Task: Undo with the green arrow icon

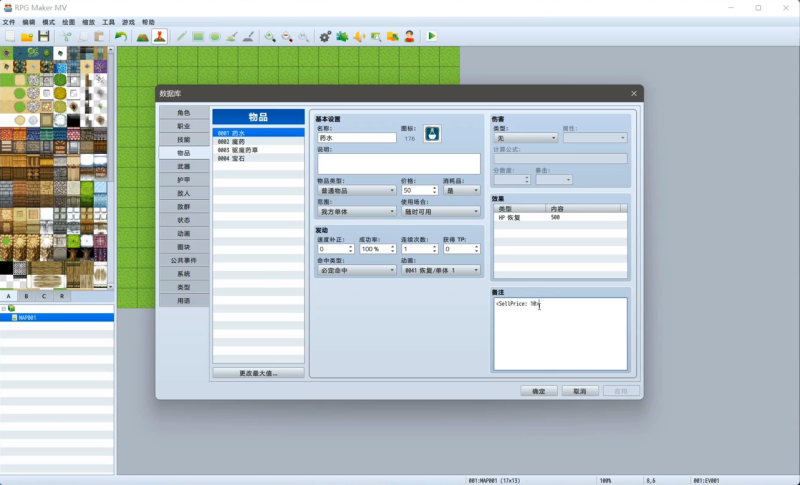Action: [x=121, y=36]
